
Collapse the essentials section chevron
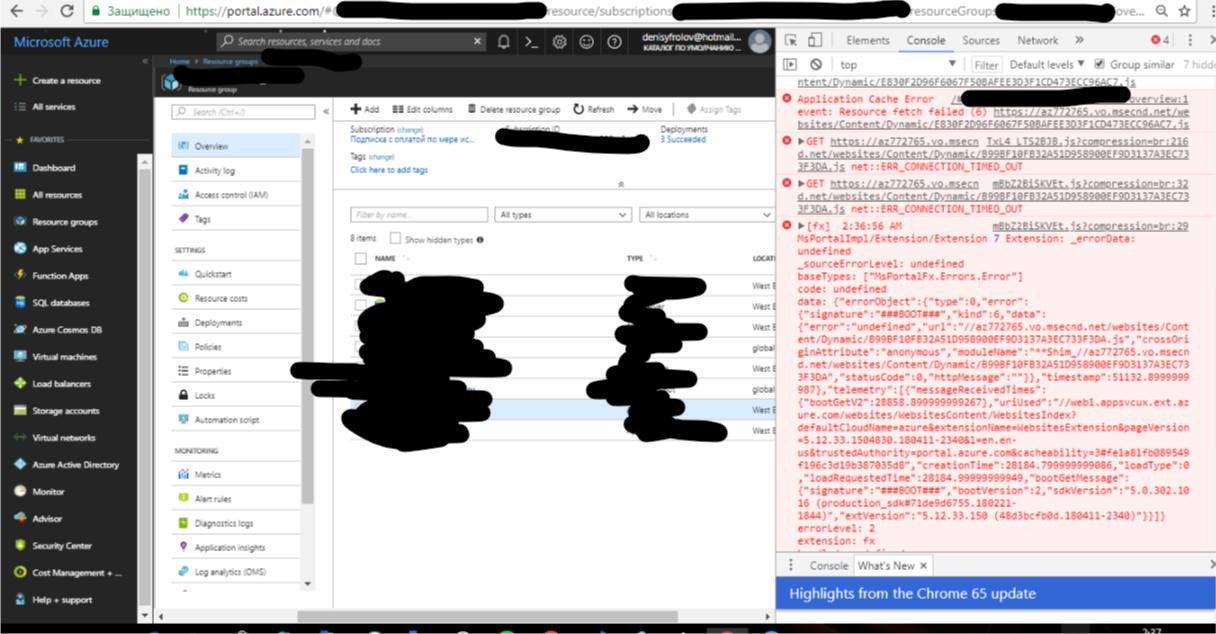[621, 186]
